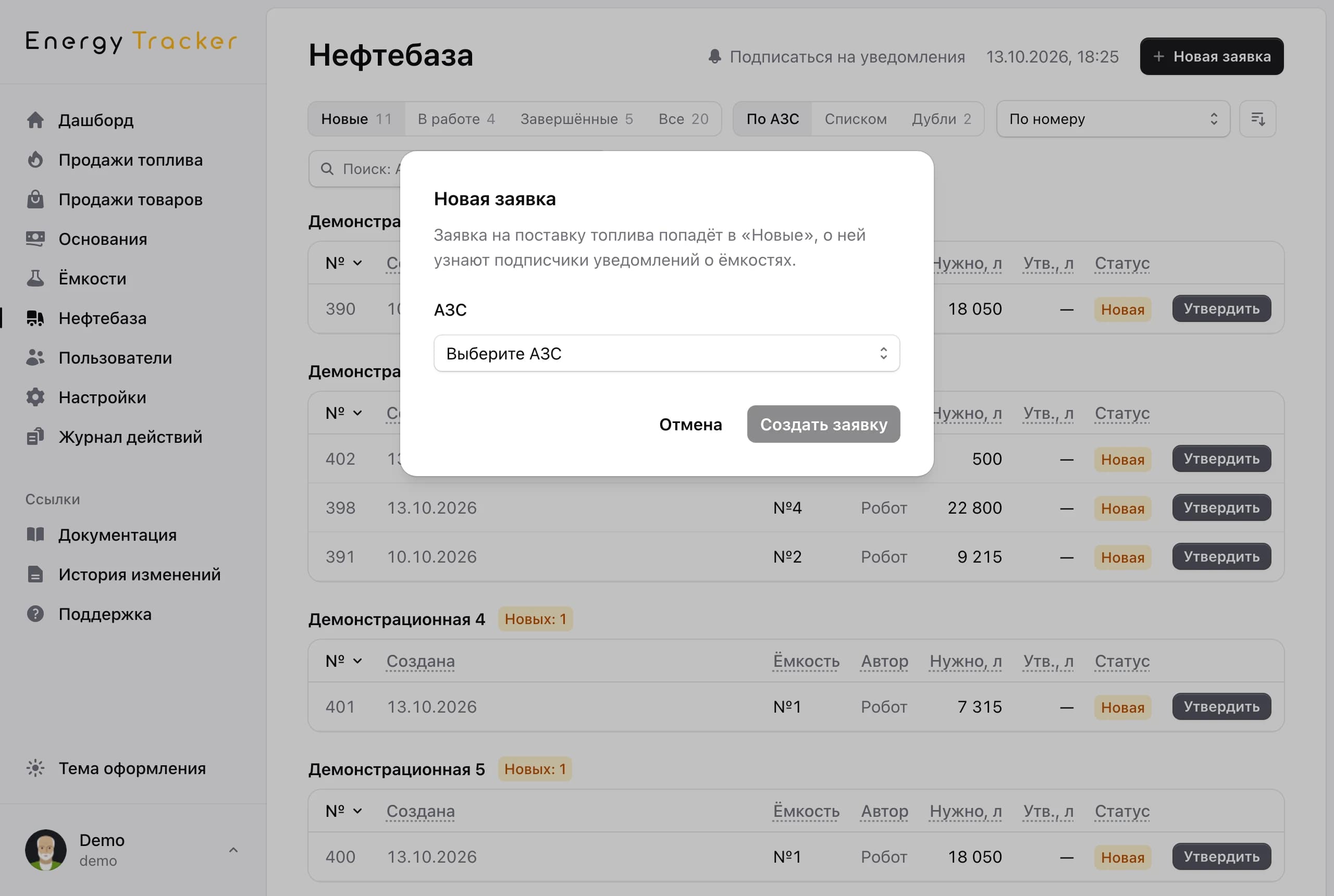Expand the Demo user menu chevron

pos(233,850)
